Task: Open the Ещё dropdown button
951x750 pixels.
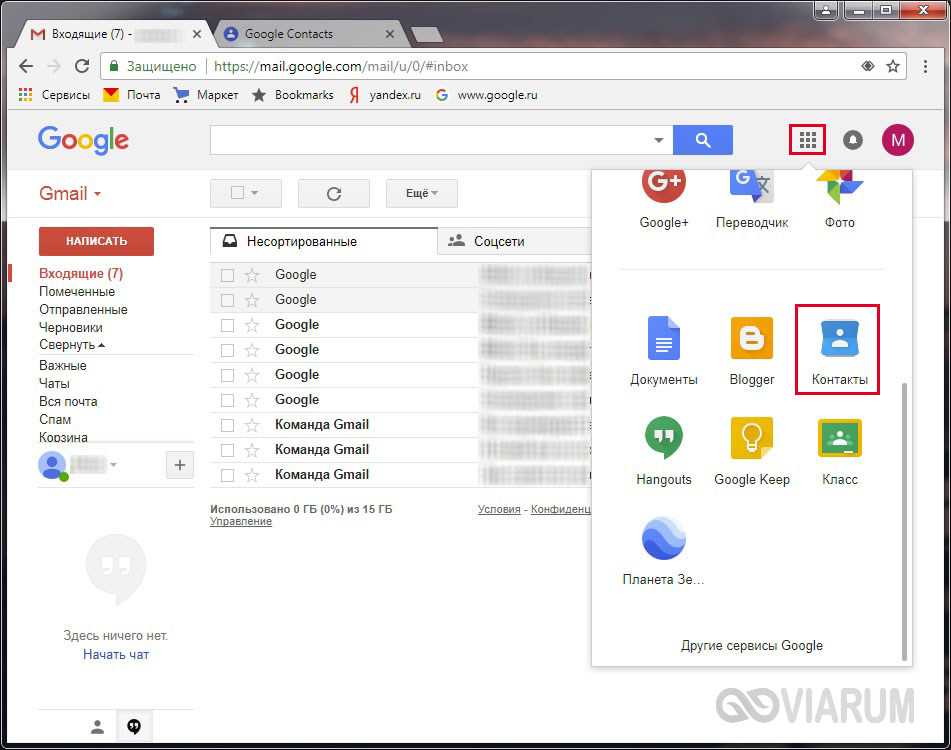Action: point(421,193)
